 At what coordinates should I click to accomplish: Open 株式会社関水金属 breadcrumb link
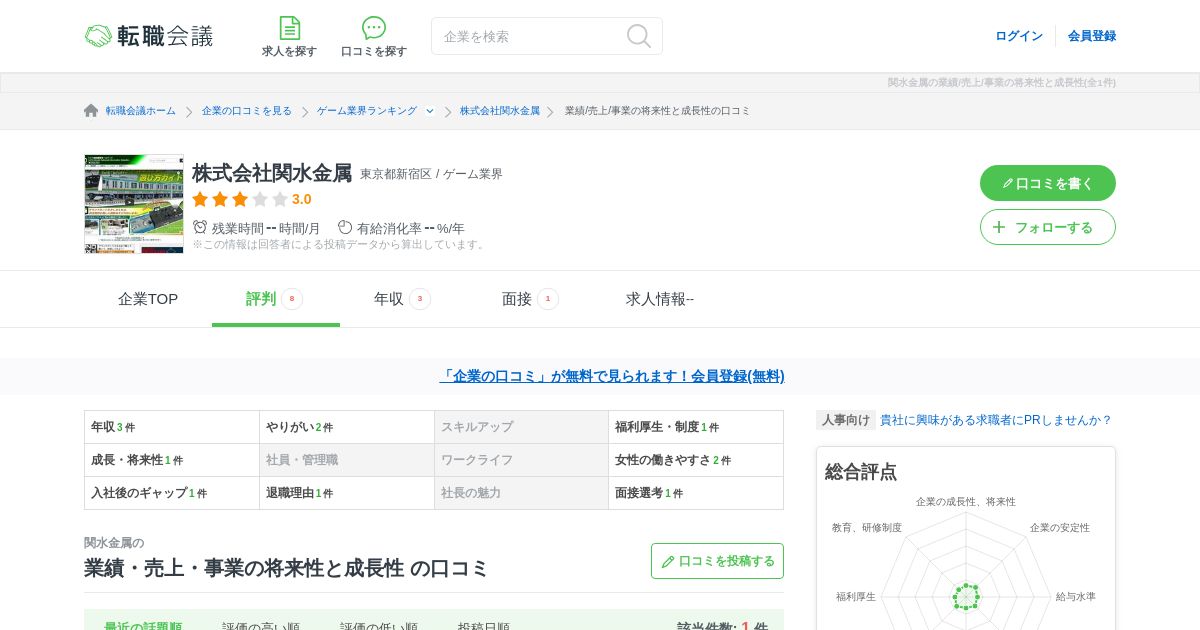point(500,111)
